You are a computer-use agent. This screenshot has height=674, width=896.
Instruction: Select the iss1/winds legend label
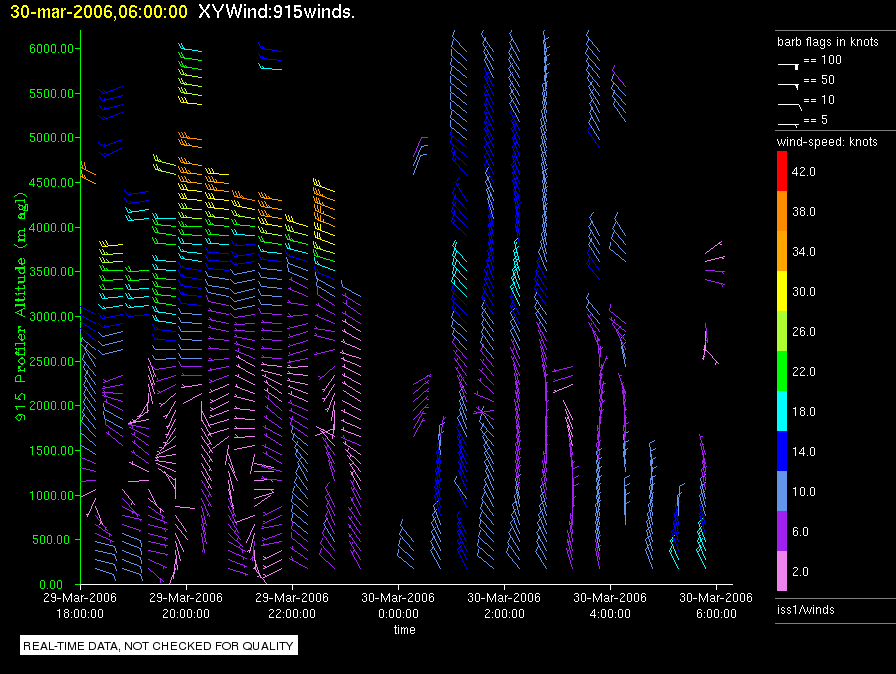805,609
